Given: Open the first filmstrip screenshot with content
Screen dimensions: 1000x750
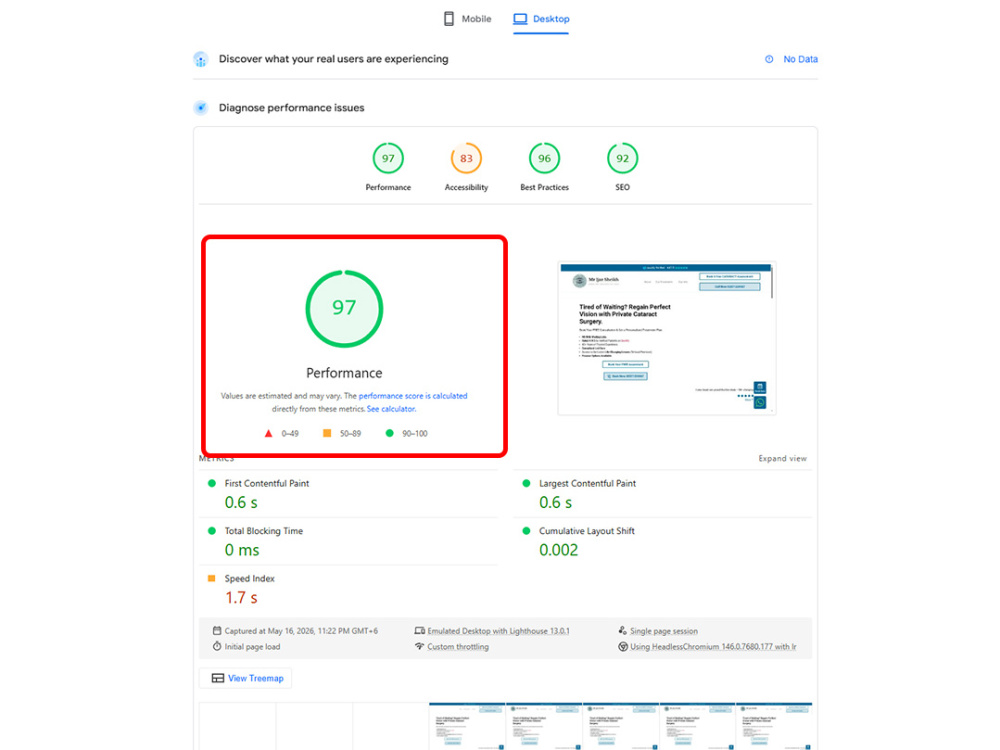Looking at the screenshot, I should pos(467,726).
